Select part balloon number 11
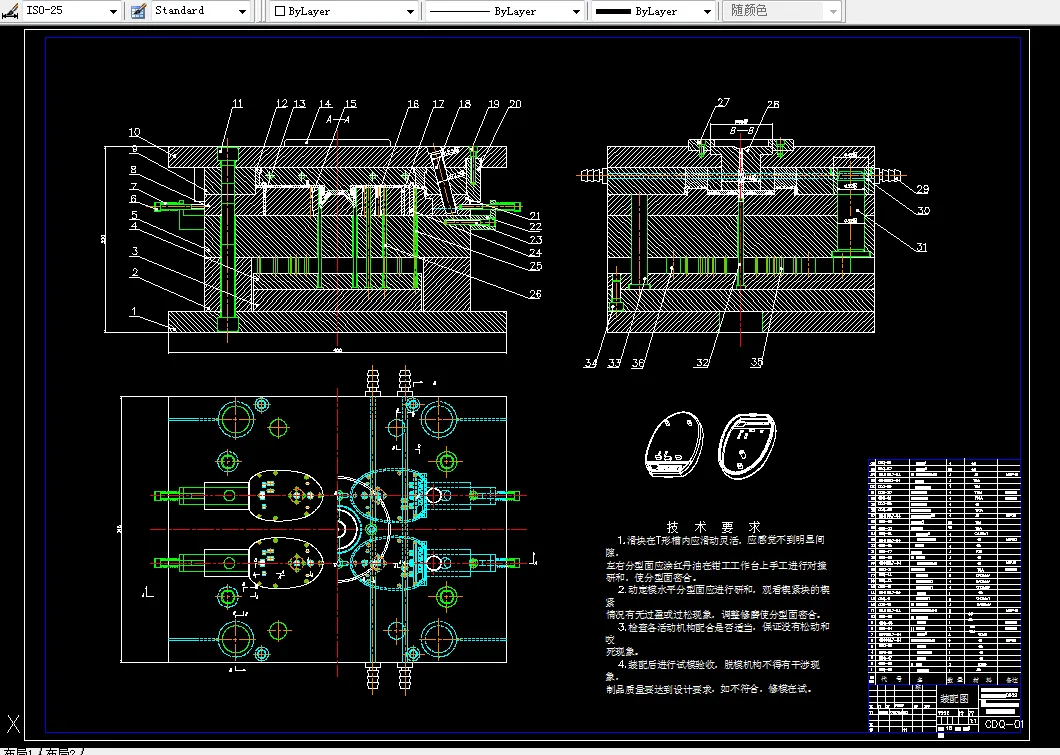Image resolution: width=1060 pixels, height=755 pixels. 237,103
